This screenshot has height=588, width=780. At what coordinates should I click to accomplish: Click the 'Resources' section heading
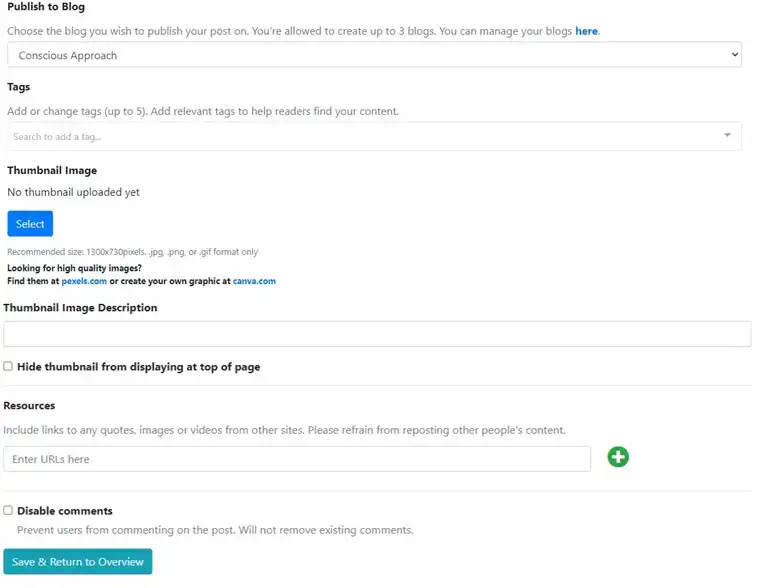(29, 406)
